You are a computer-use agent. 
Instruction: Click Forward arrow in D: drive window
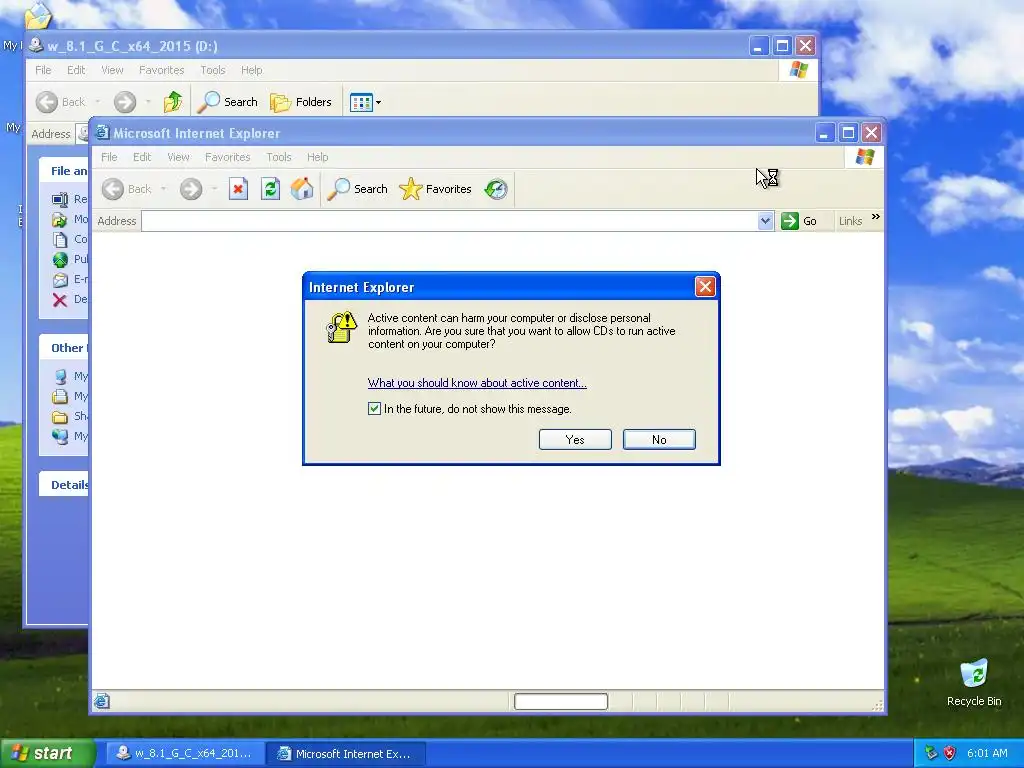[x=125, y=102]
